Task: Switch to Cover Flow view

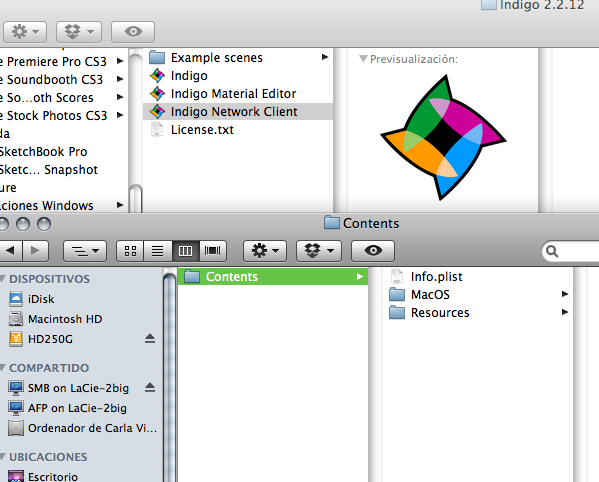Action: 213,251
